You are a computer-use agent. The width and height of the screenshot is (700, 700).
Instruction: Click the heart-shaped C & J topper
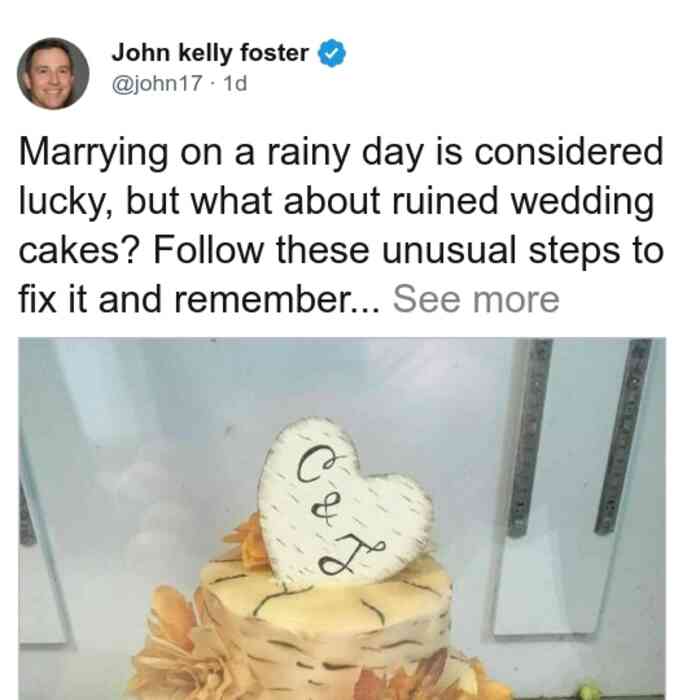pyautogui.click(x=344, y=502)
